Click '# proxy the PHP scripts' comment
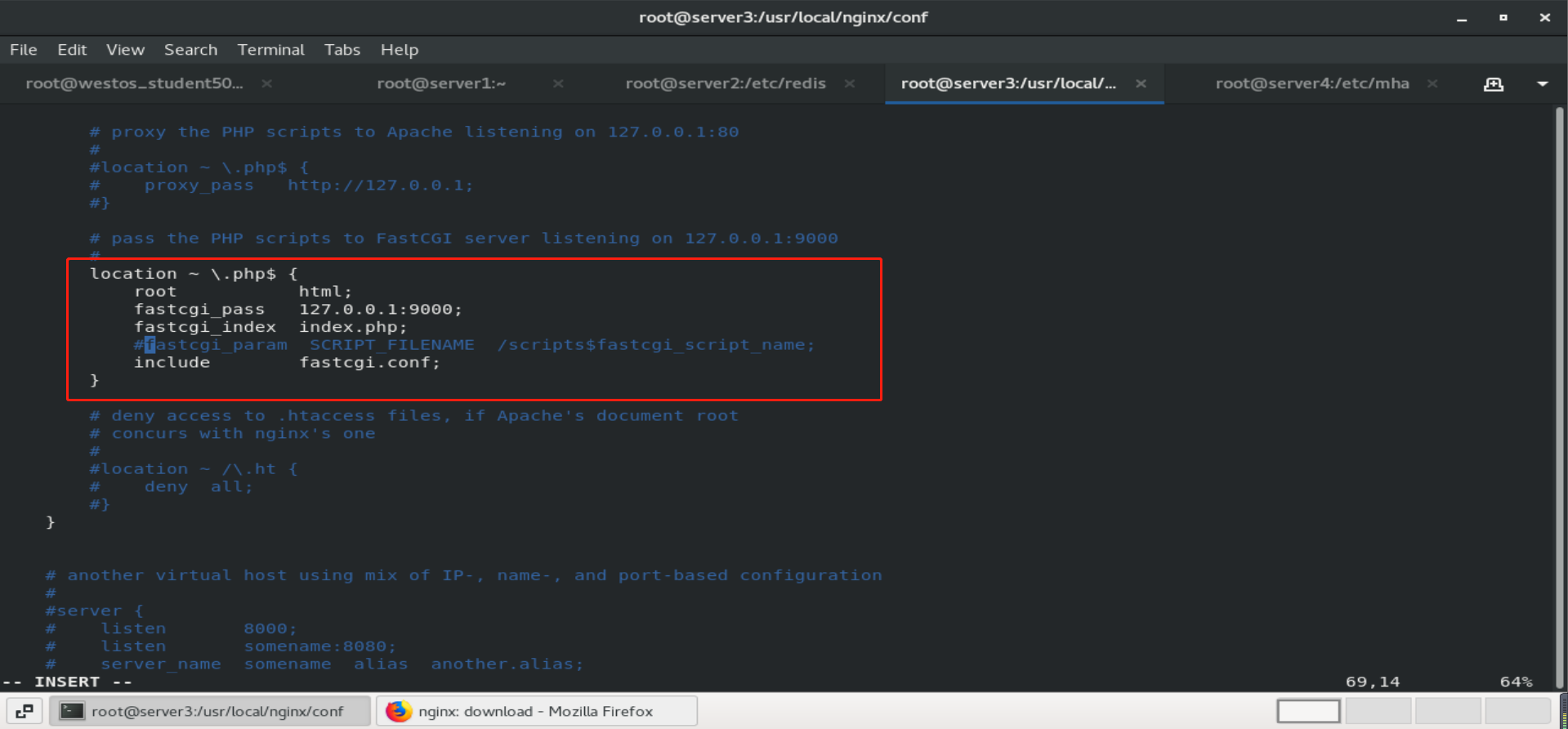Screen dimensions: 1568x729 pyautogui.click(x=414, y=132)
